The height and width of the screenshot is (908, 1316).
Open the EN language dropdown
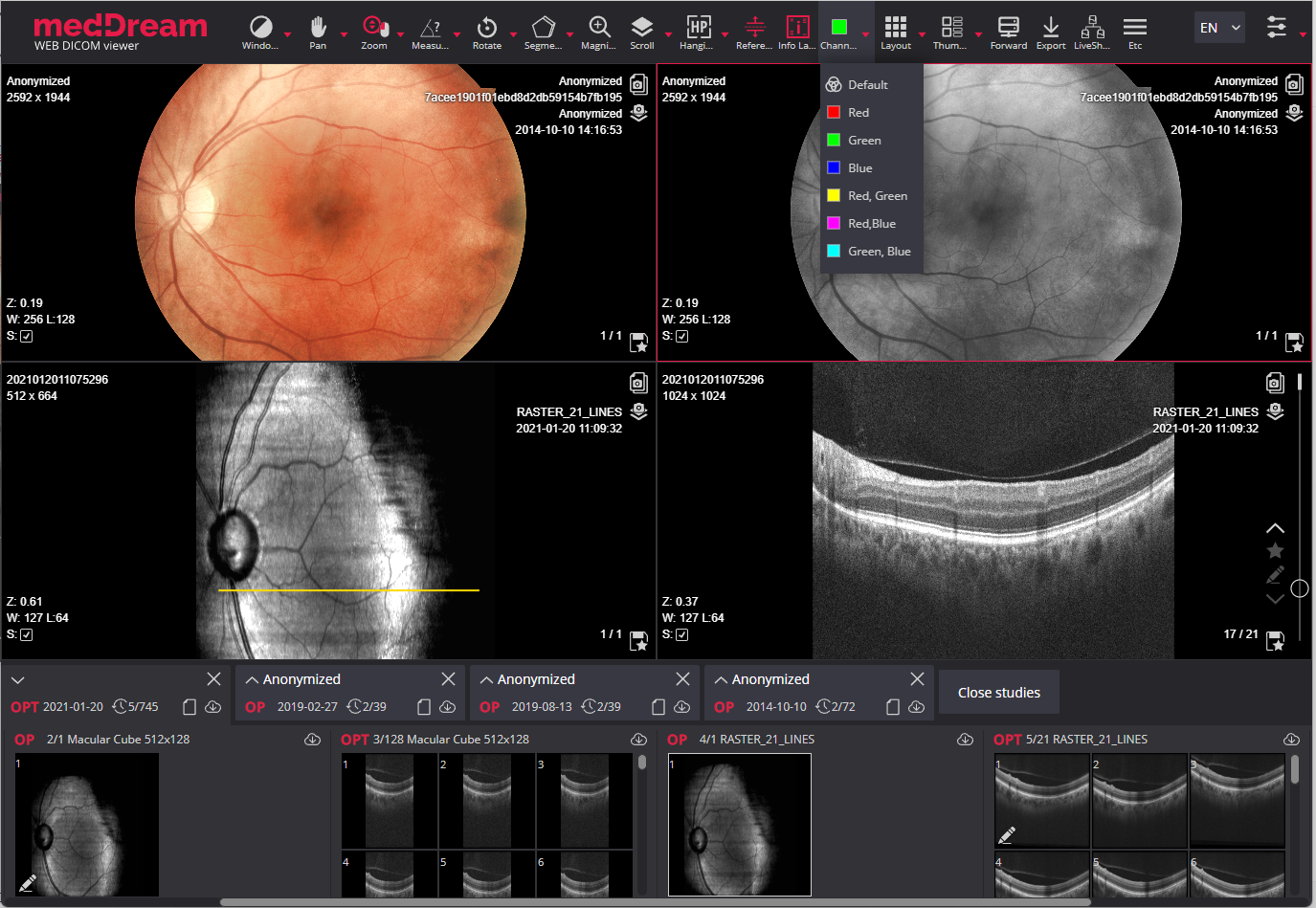pyautogui.click(x=1219, y=28)
